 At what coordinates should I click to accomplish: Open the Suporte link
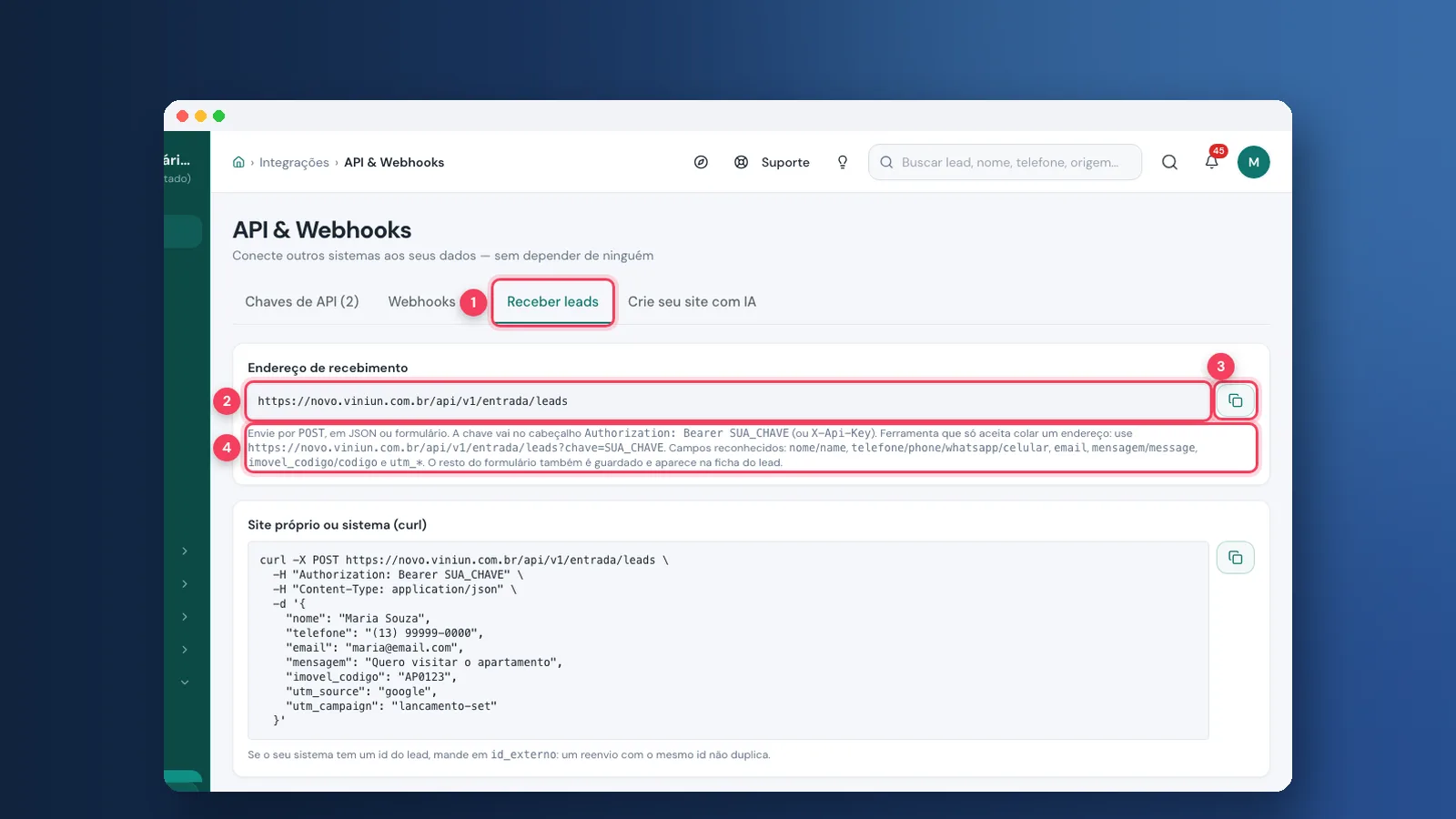(785, 162)
